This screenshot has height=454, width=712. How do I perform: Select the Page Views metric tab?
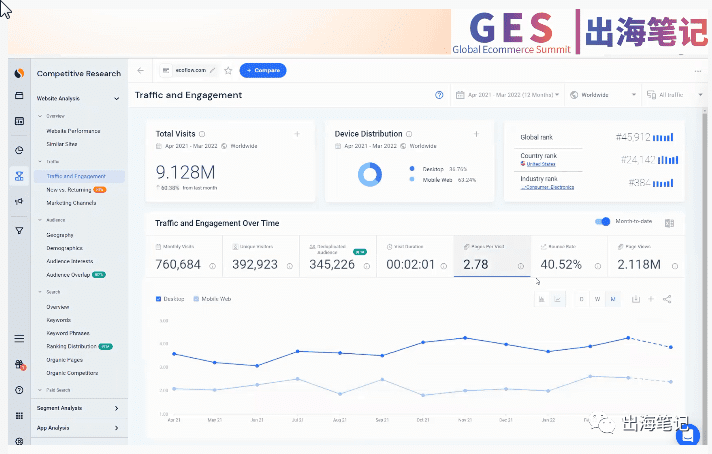[646, 256]
